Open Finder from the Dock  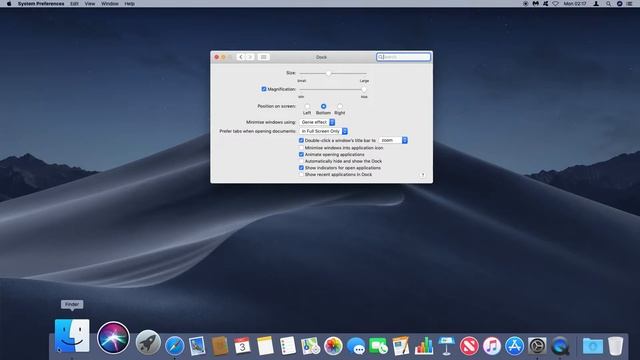(x=72, y=336)
